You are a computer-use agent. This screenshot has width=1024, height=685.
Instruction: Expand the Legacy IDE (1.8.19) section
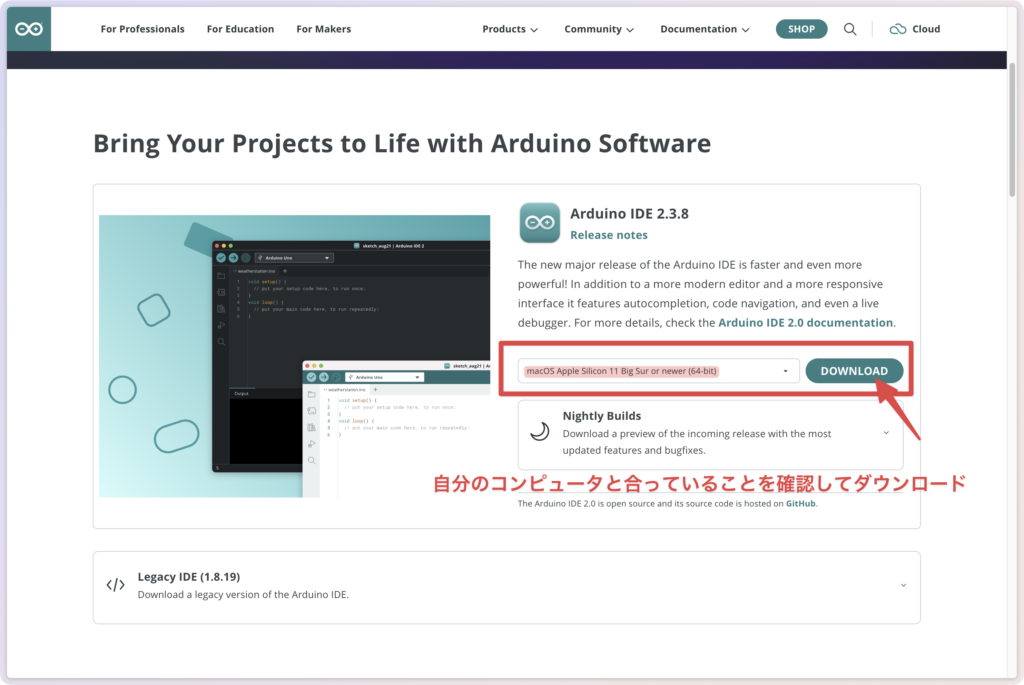tap(902, 585)
